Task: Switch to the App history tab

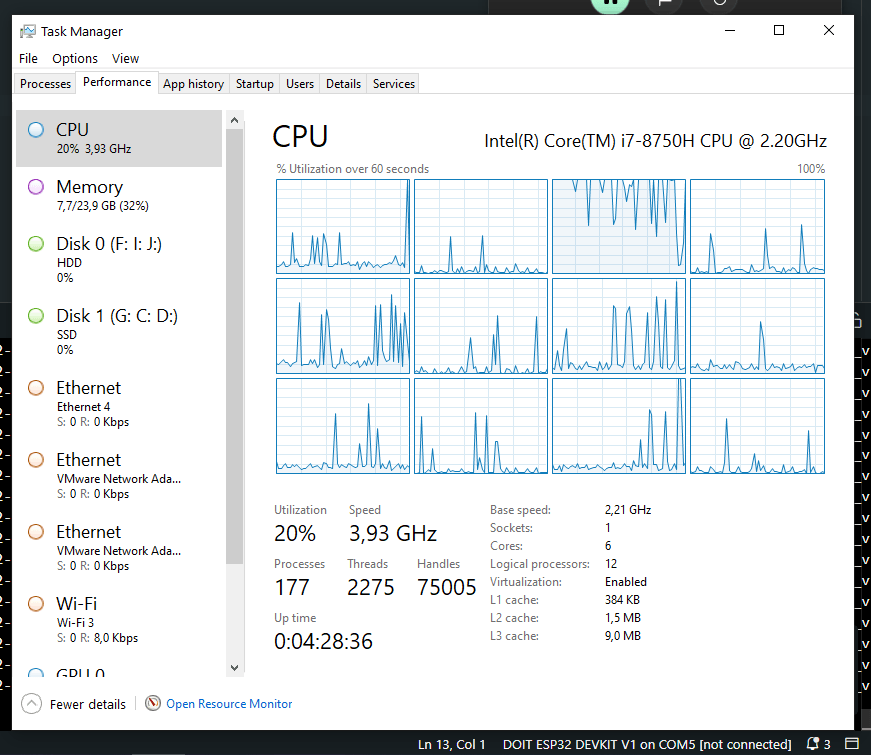Action: pyautogui.click(x=193, y=84)
